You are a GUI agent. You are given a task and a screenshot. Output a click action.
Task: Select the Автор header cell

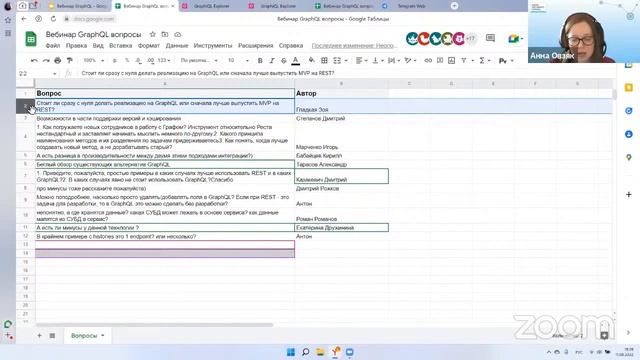342,93
